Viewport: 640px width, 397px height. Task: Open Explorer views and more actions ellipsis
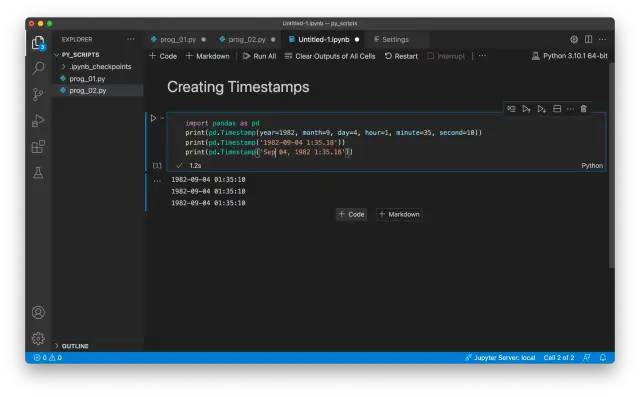(x=131, y=39)
